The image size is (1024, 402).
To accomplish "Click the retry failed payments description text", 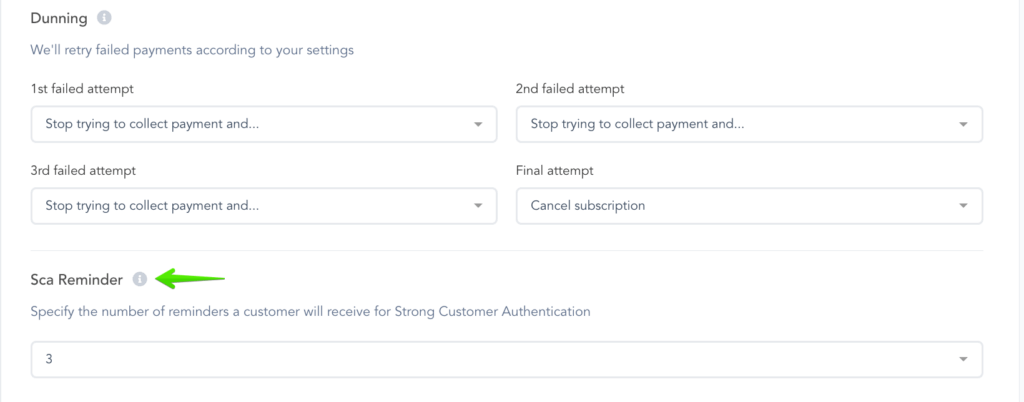I will click(x=192, y=49).
